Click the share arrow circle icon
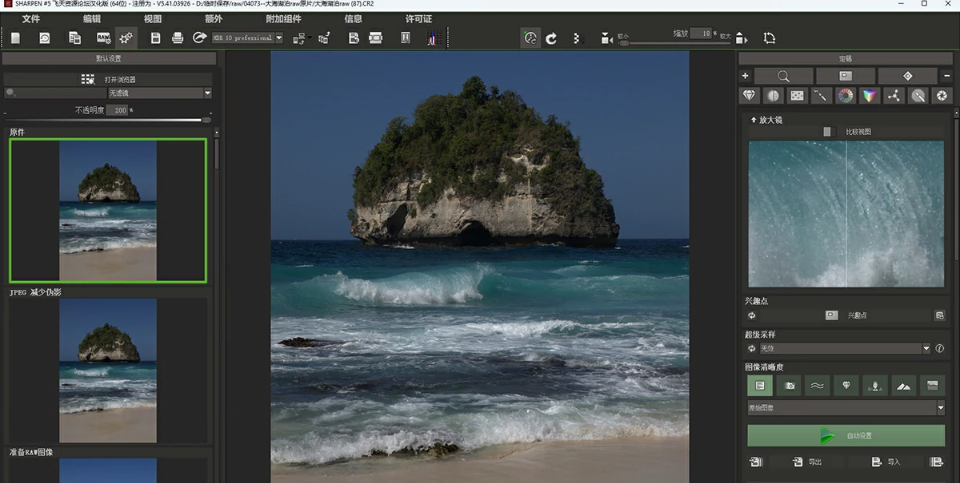Image resolution: width=960 pixels, height=483 pixels. [199, 38]
